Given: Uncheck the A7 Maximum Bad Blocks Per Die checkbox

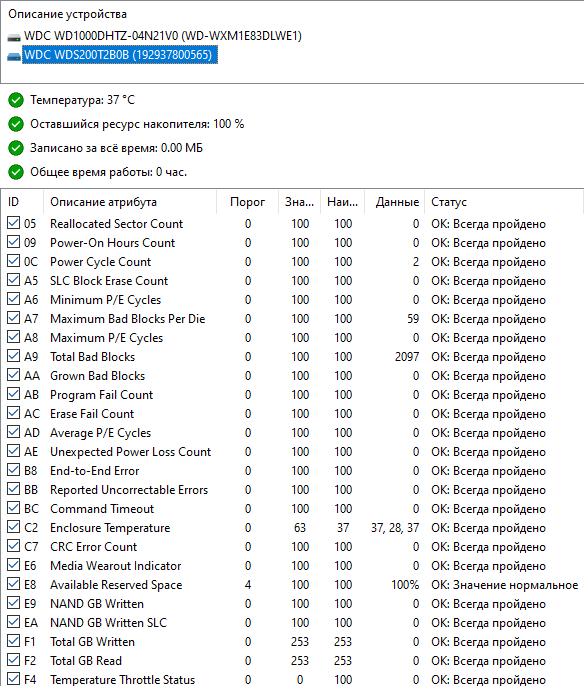Looking at the screenshot, I should (x=14, y=318).
